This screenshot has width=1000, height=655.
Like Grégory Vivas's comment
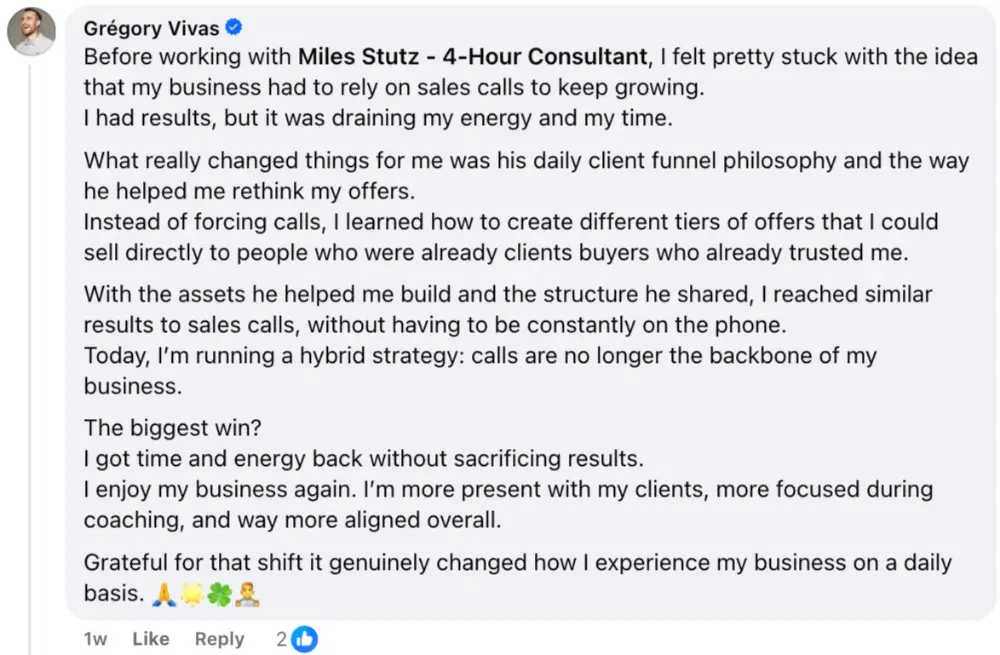pos(151,639)
